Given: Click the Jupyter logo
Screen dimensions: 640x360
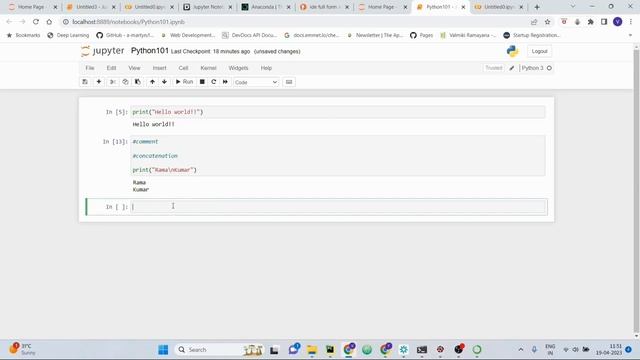Looking at the screenshot, I should point(102,51).
